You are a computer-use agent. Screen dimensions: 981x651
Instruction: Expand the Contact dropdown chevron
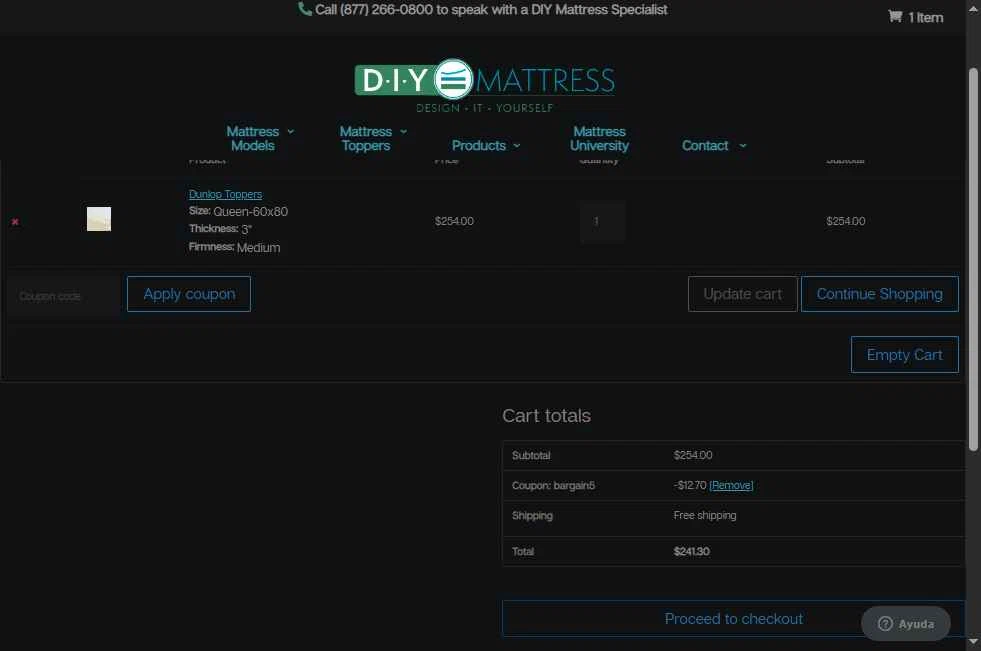[743, 146]
